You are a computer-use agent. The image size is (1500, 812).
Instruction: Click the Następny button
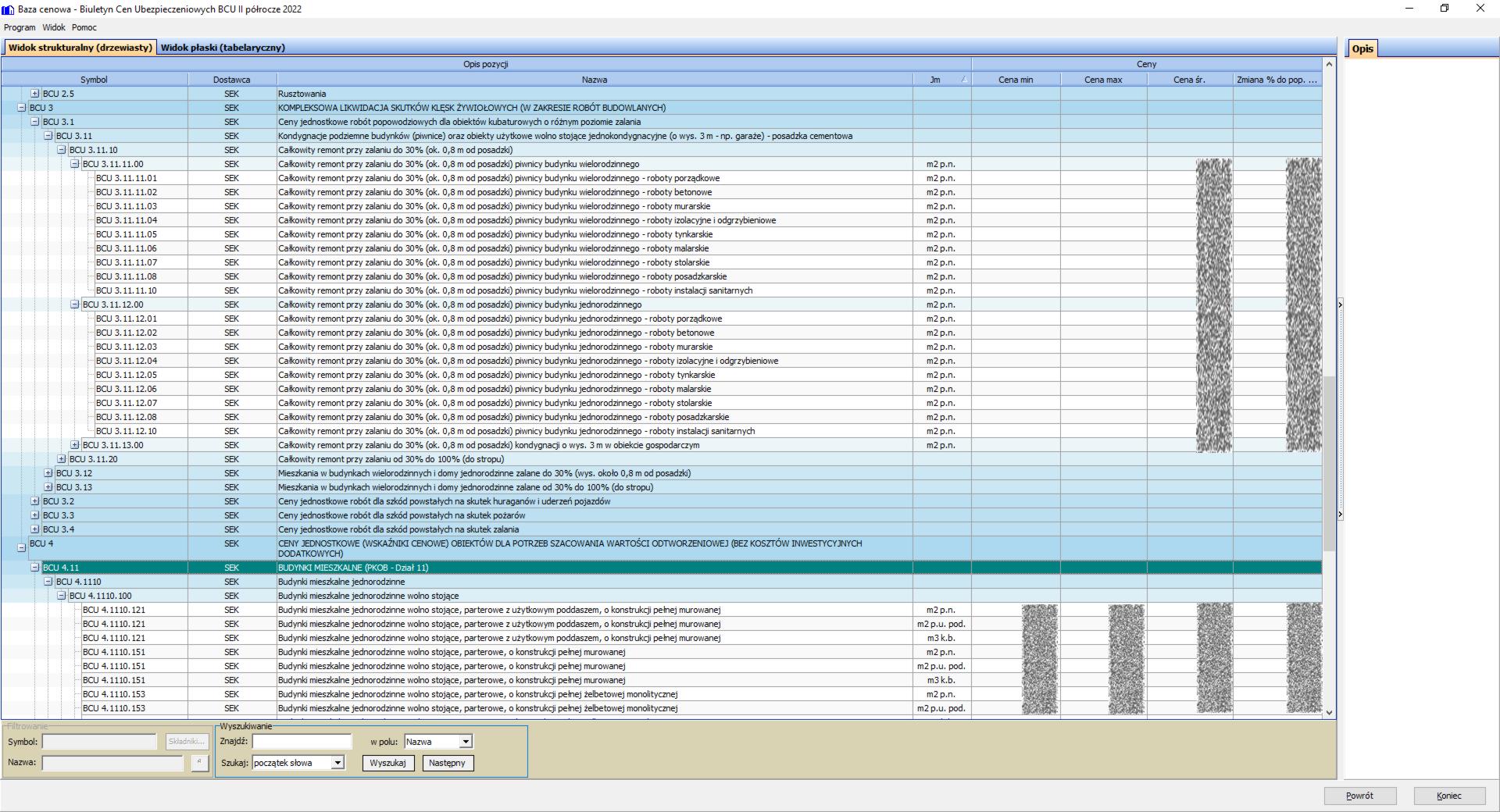point(448,763)
